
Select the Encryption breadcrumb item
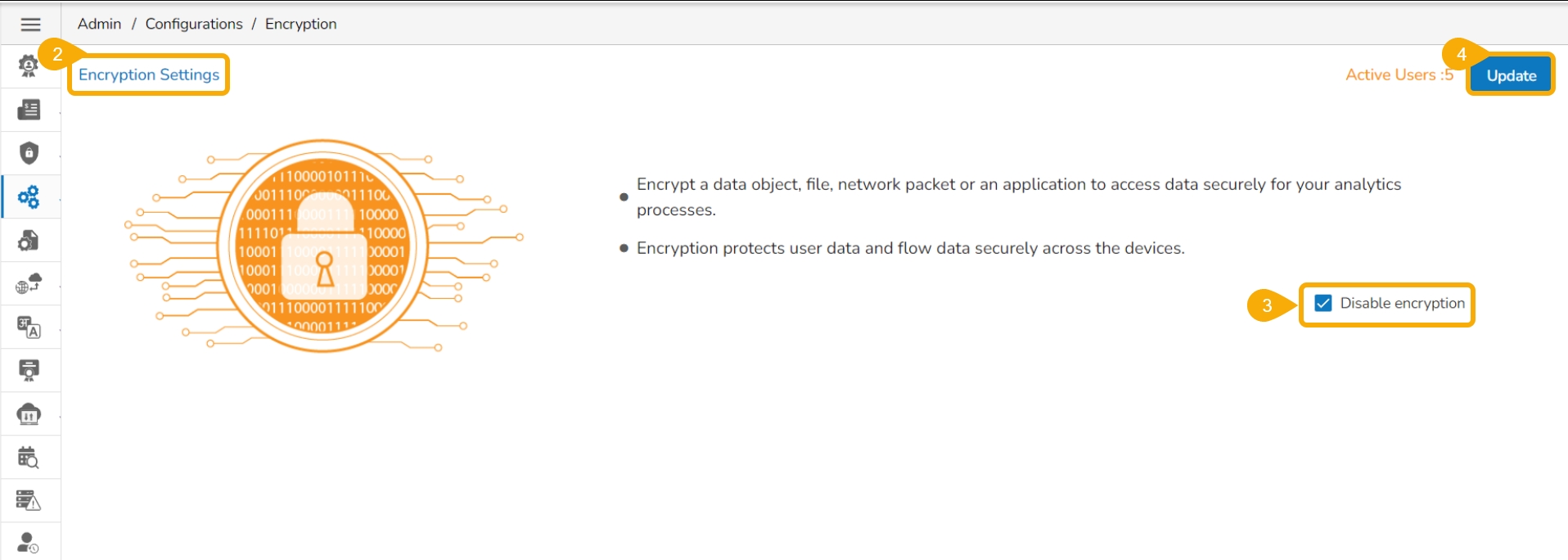tap(300, 24)
